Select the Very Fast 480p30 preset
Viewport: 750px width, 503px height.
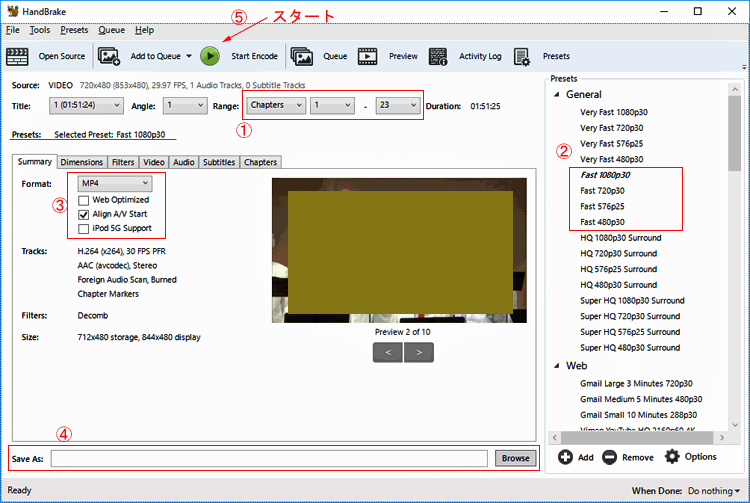612,159
